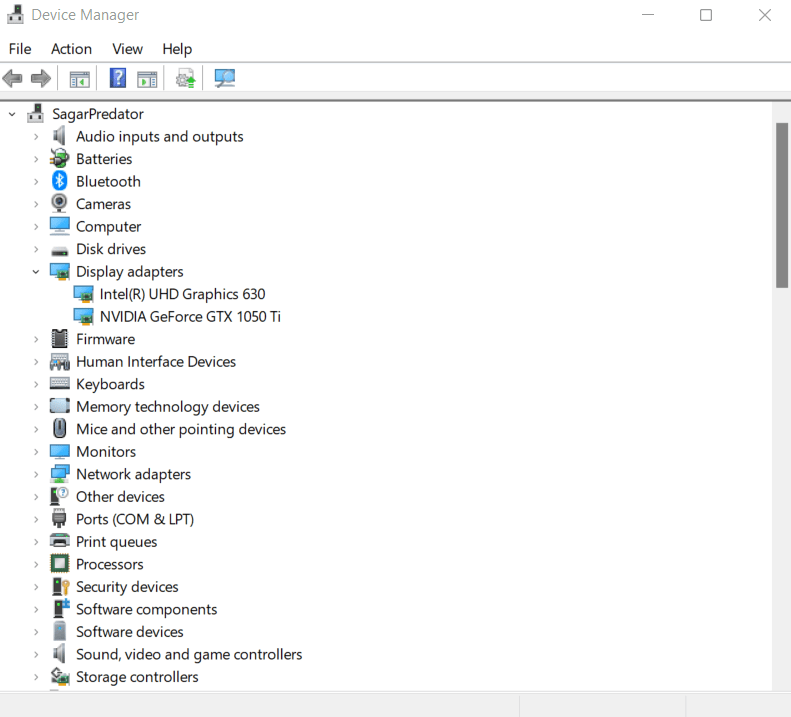791x717 pixels.
Task: Open the Action menu
Action: coord(71,49)
